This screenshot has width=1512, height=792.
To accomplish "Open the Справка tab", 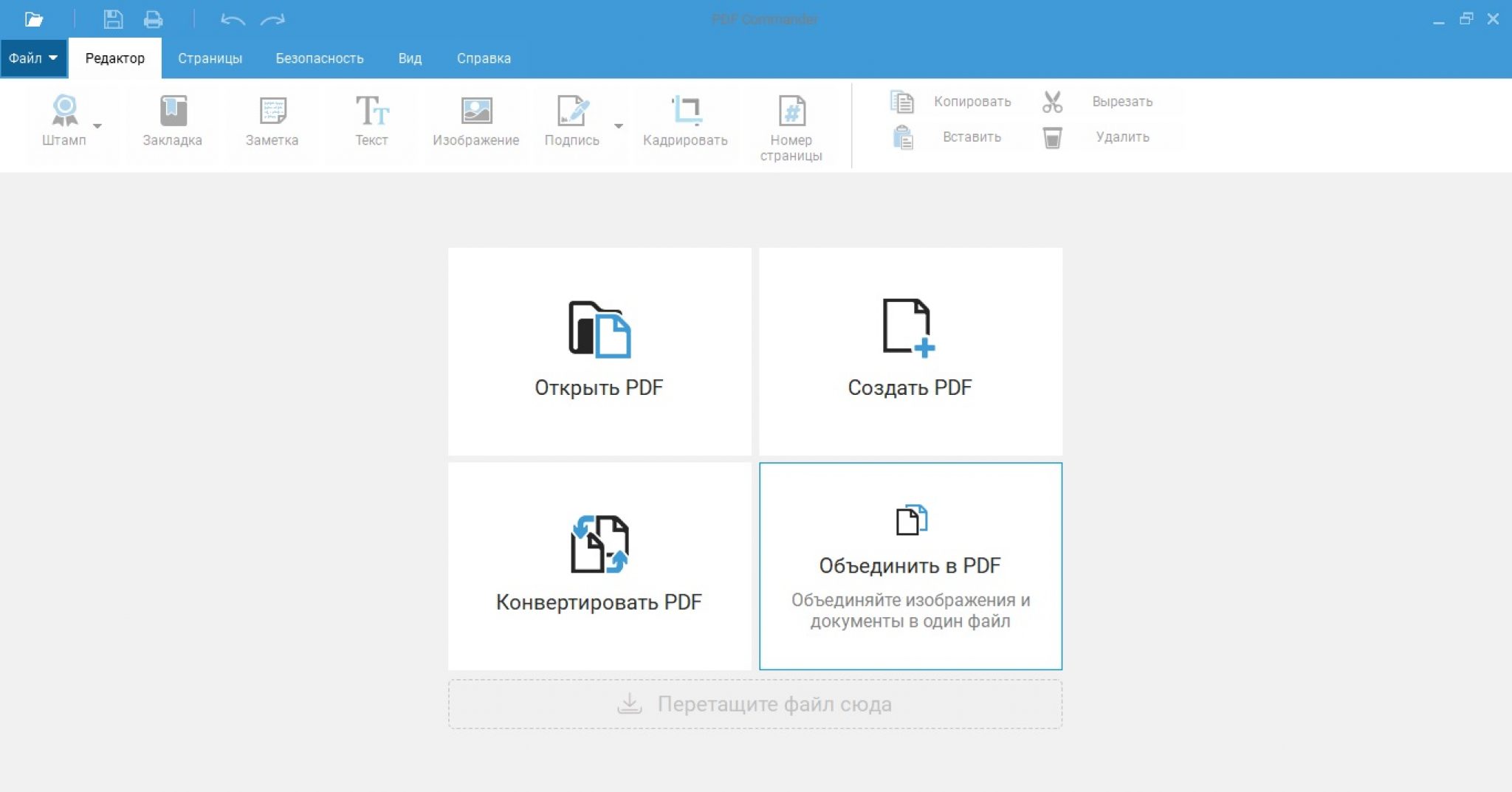I will (484, 58).
